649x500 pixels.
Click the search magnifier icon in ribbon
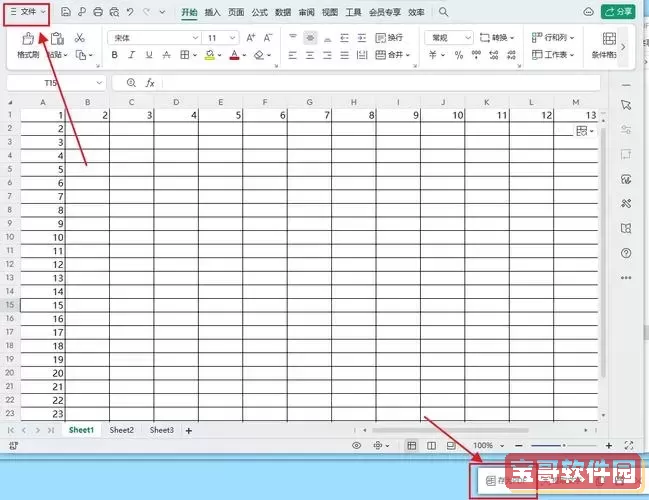click(x=443, y=12)
